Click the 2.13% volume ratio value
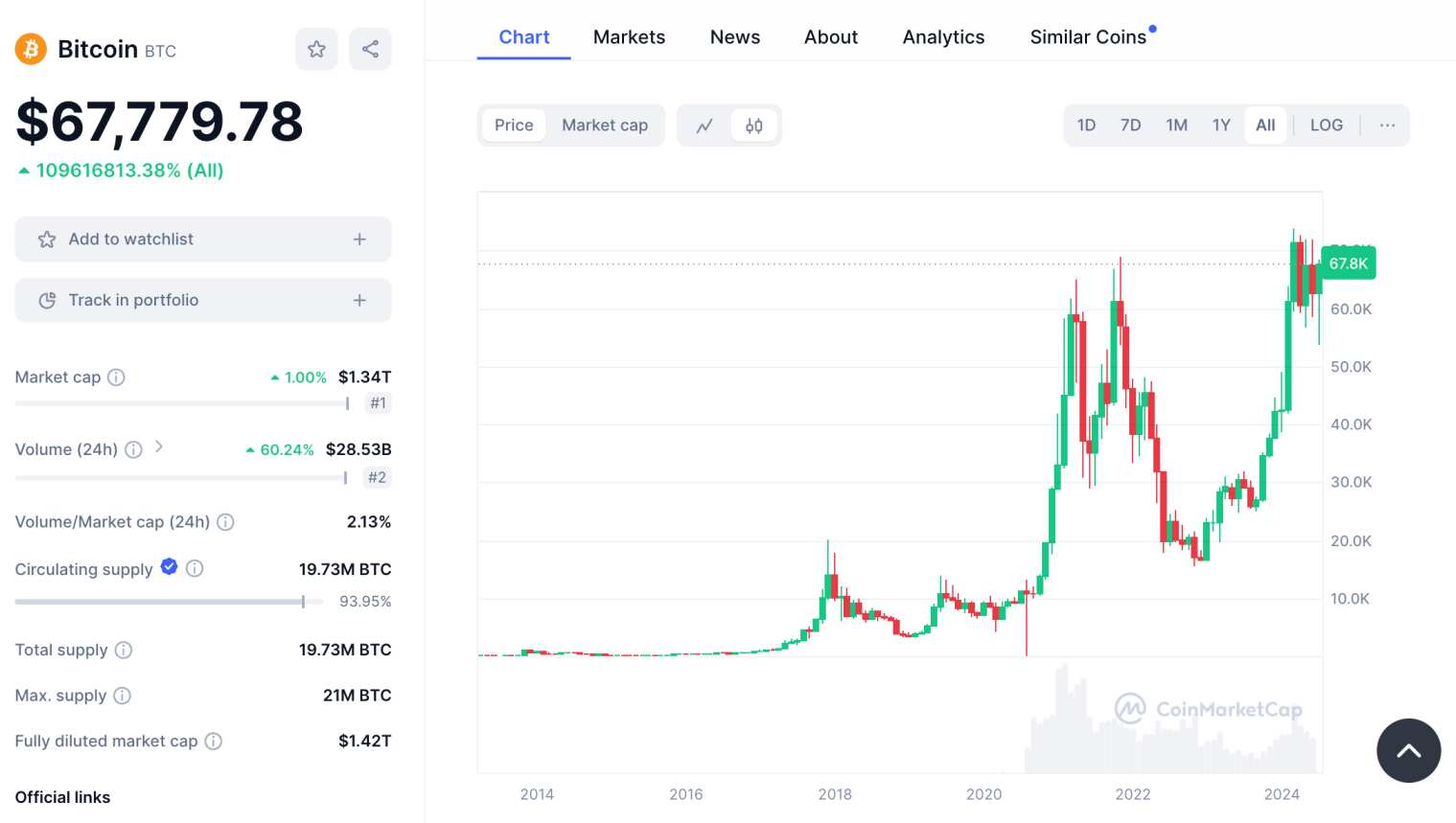Image resolution: width=1456 pixels, height=823 pixels. click(369, 522)
